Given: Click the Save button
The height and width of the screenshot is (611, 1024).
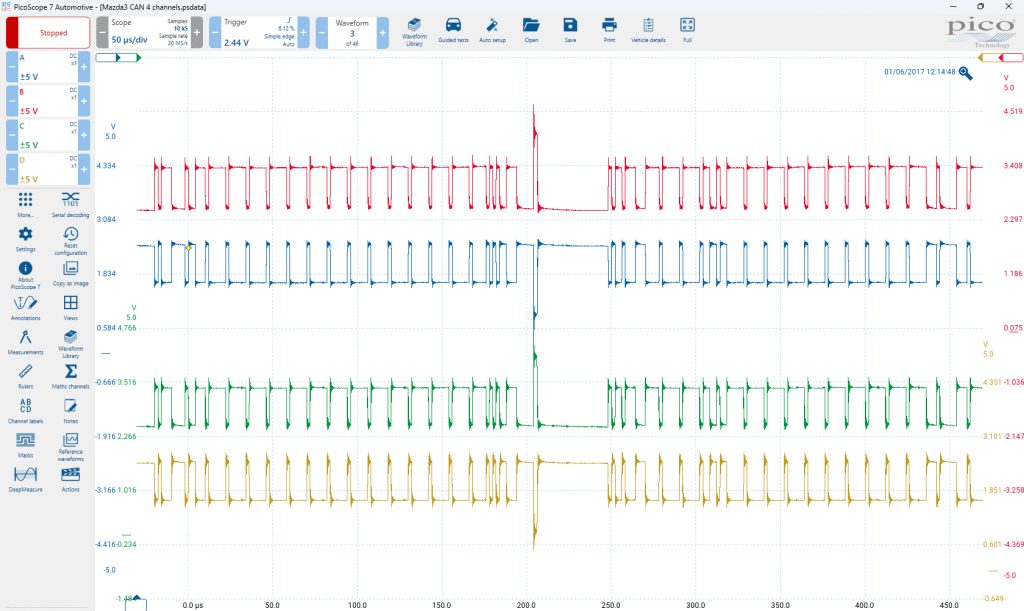Looking at the screenshot, I should 570,31.
